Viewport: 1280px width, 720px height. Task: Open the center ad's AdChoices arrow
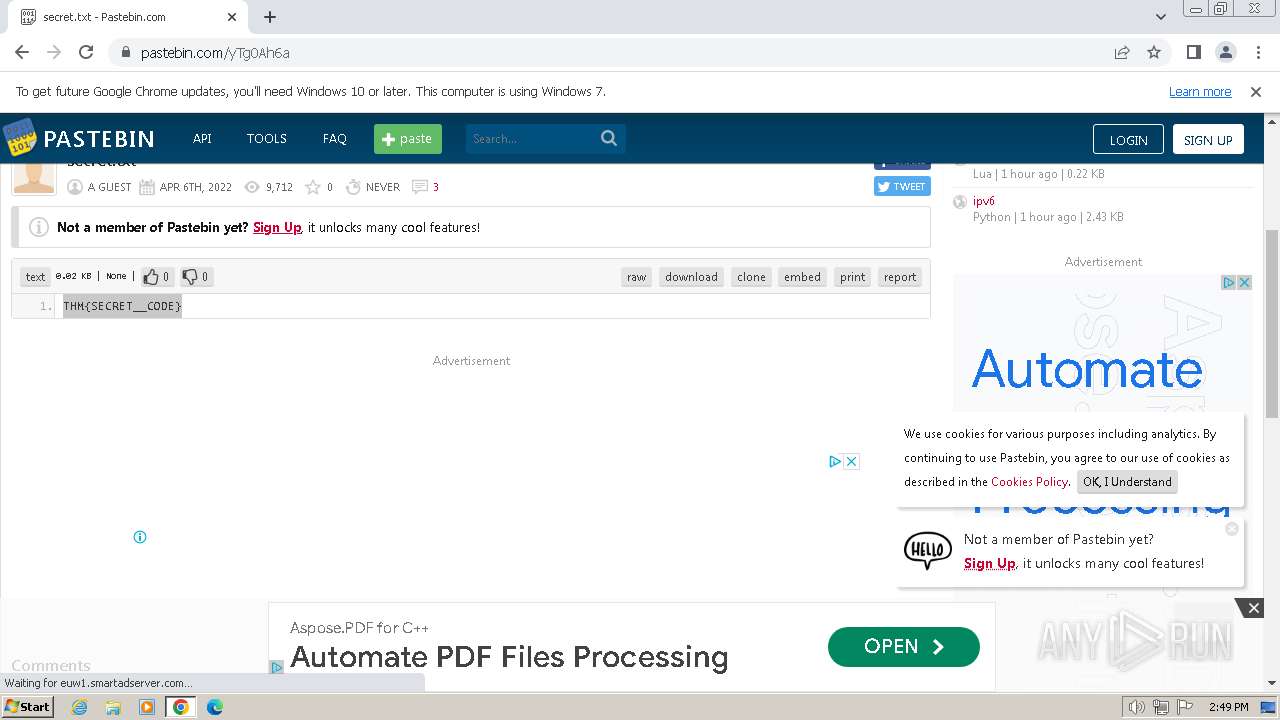point(835,461)
